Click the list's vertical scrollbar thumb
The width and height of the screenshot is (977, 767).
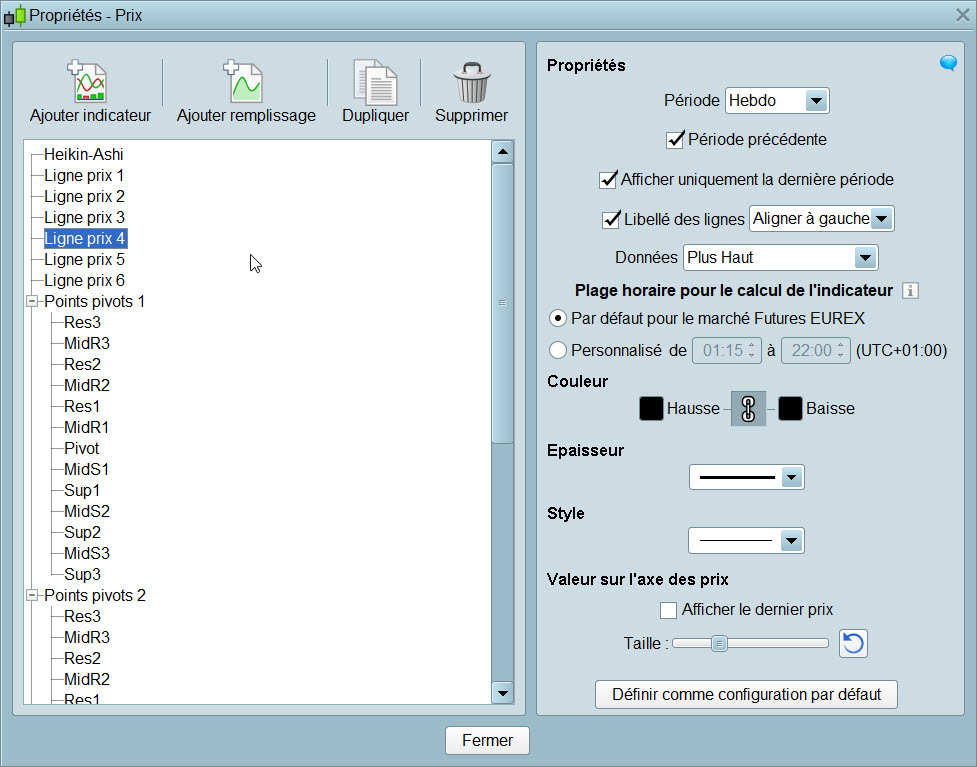[502, 303]
